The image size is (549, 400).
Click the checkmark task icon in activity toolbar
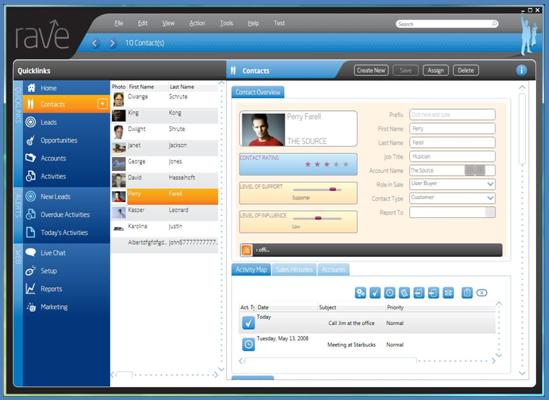[375, 292]
